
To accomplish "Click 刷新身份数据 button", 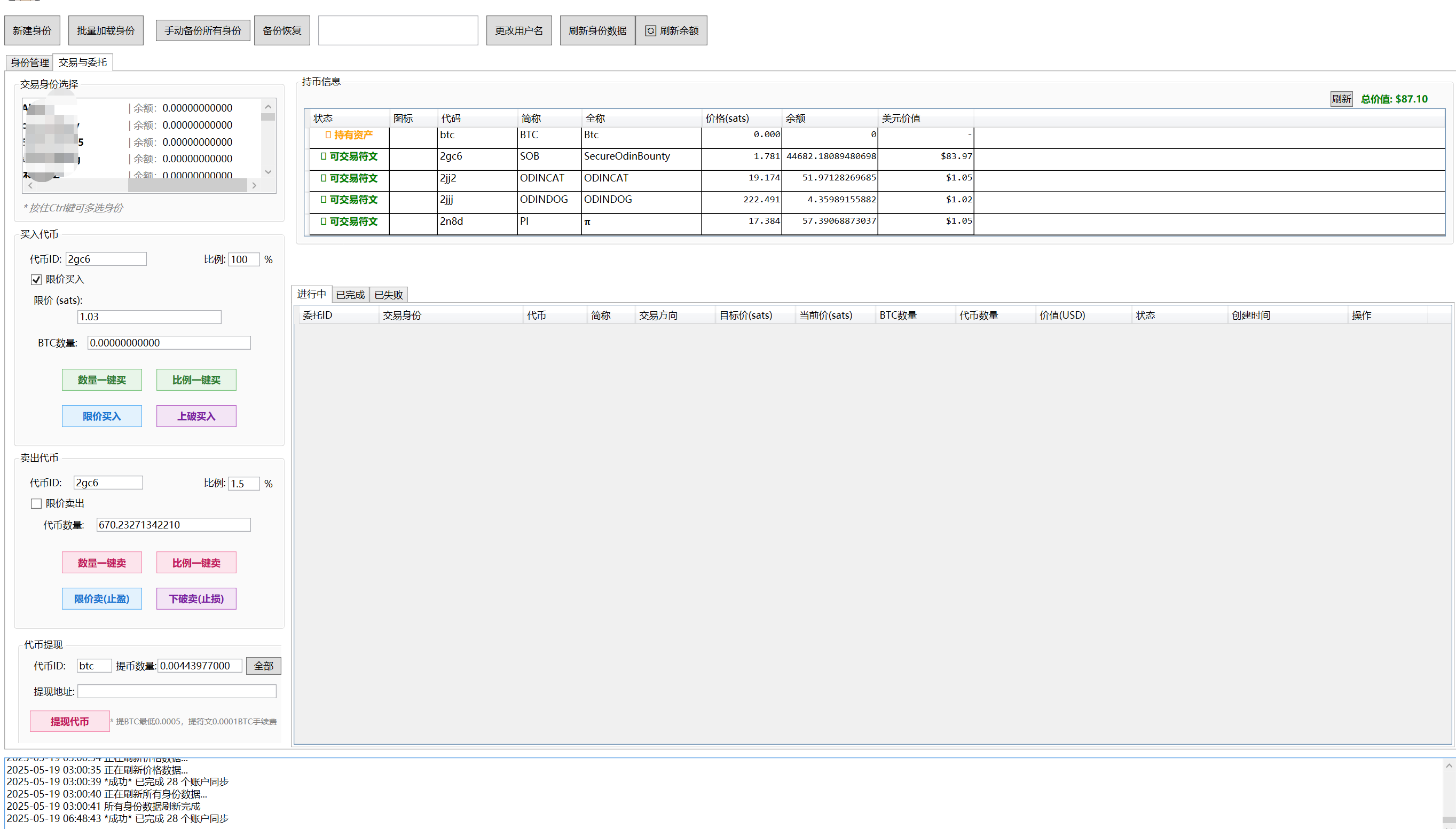I will pos(597,31).
